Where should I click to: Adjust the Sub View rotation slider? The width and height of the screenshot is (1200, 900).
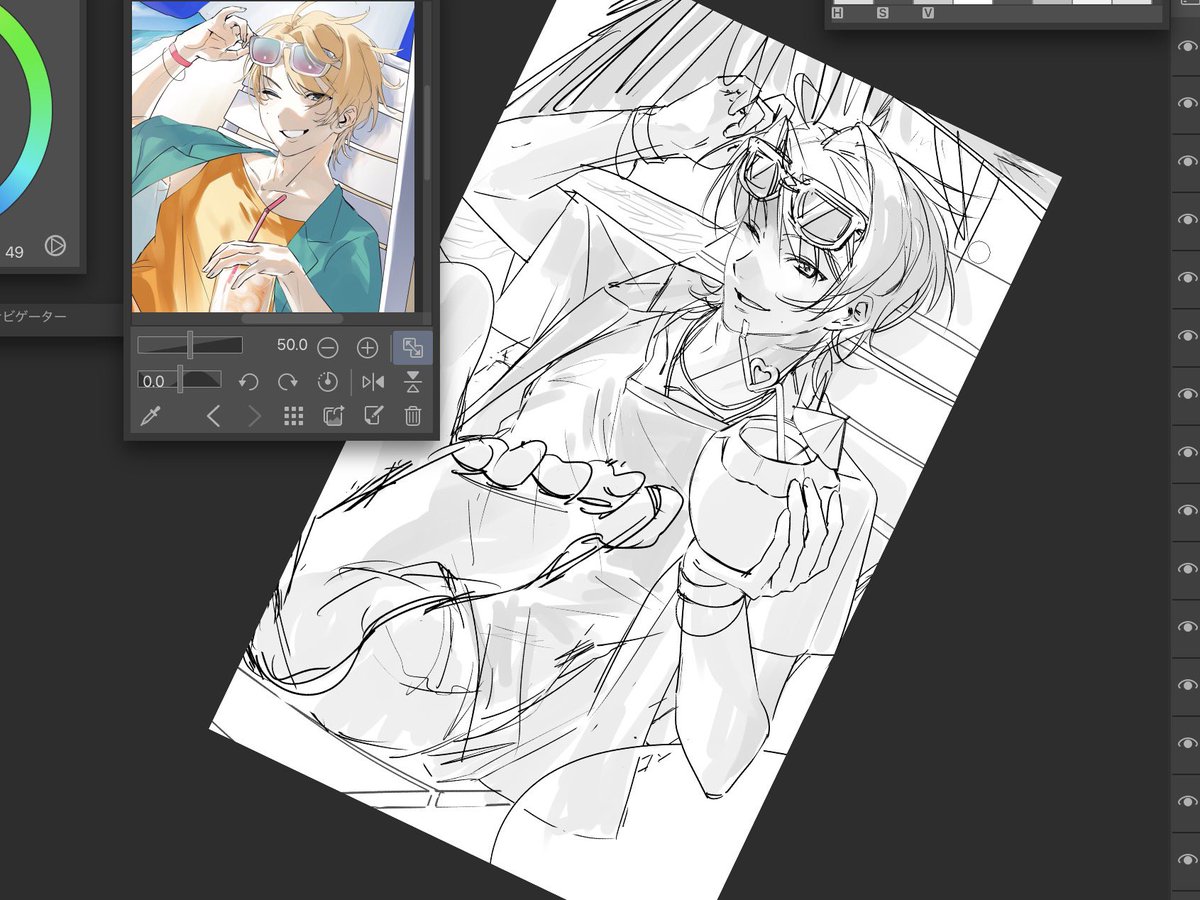(180, 380)
